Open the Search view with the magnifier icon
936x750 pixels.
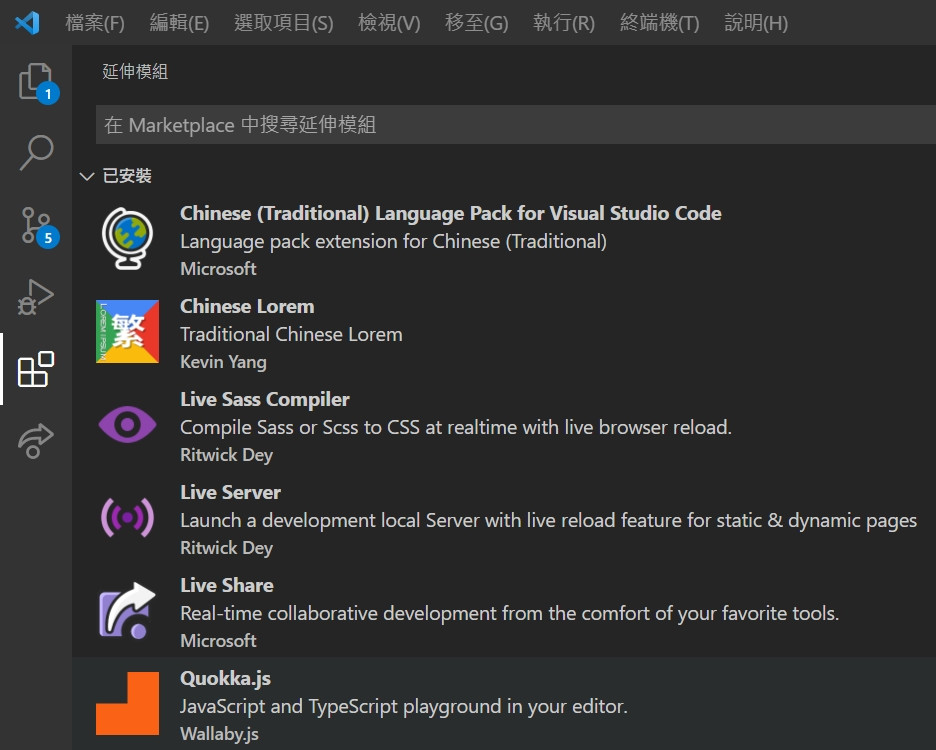36,152
